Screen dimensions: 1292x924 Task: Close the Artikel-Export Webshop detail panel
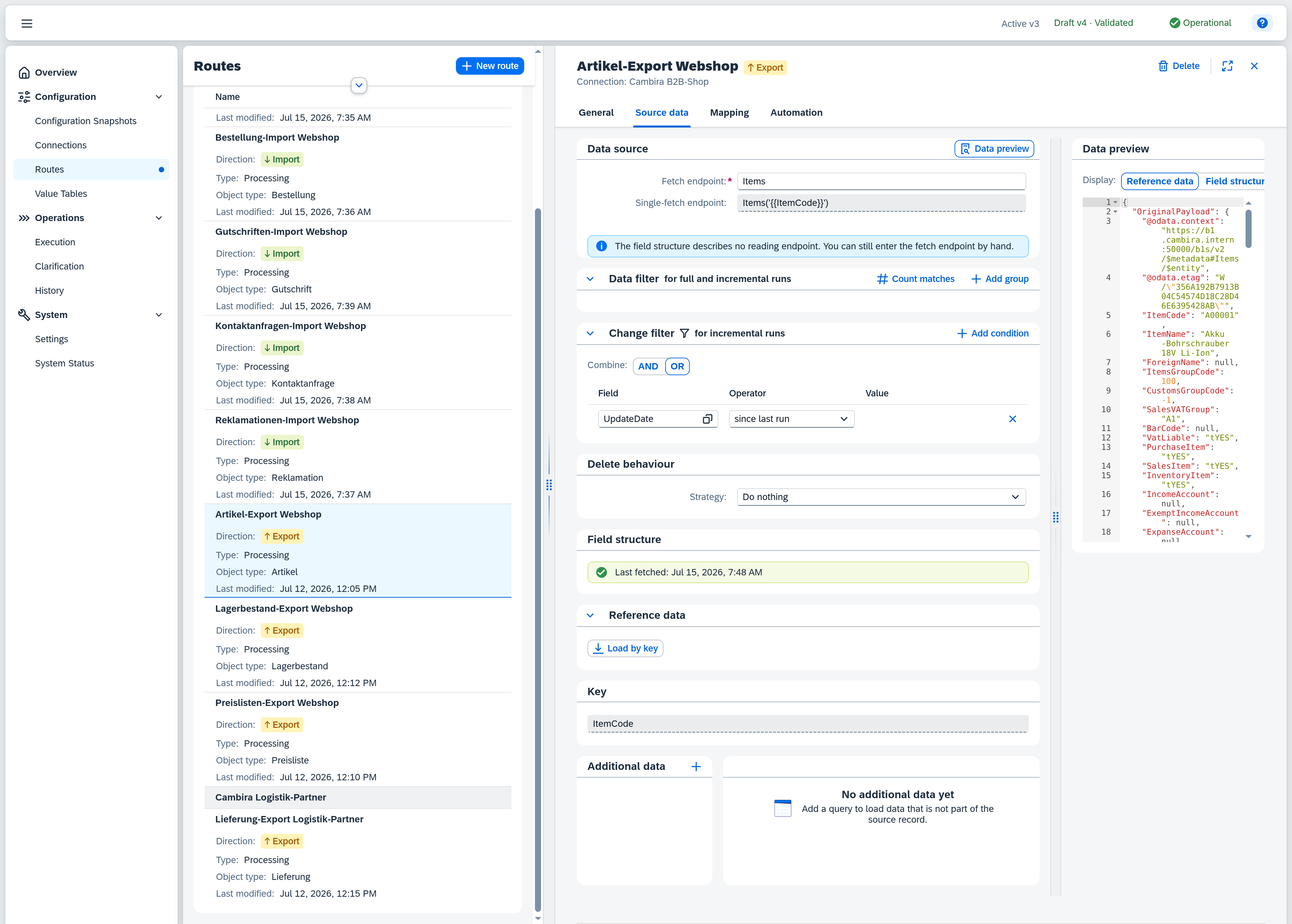click(1254, 66)
